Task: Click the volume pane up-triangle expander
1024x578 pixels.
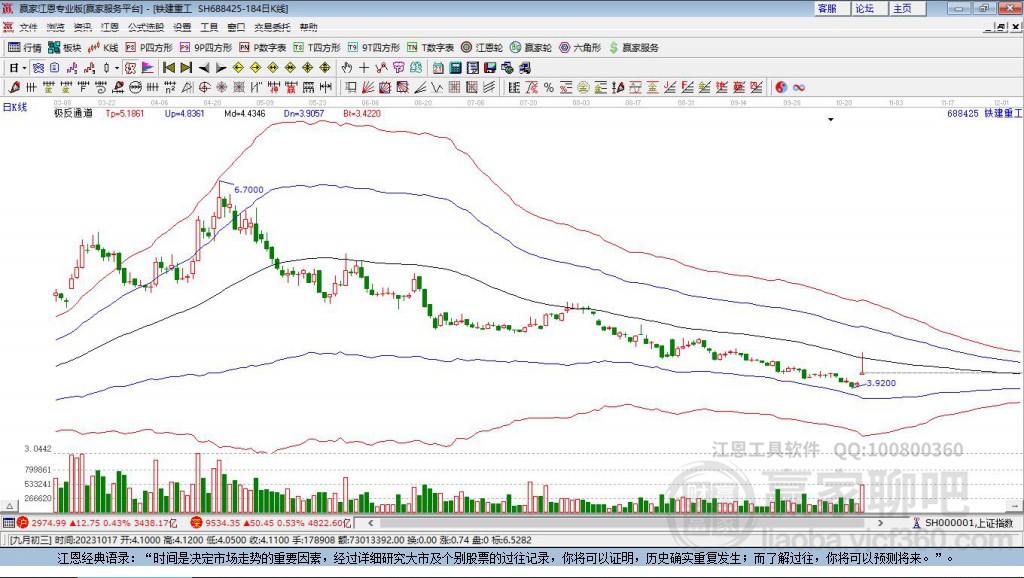Action: 10,506
